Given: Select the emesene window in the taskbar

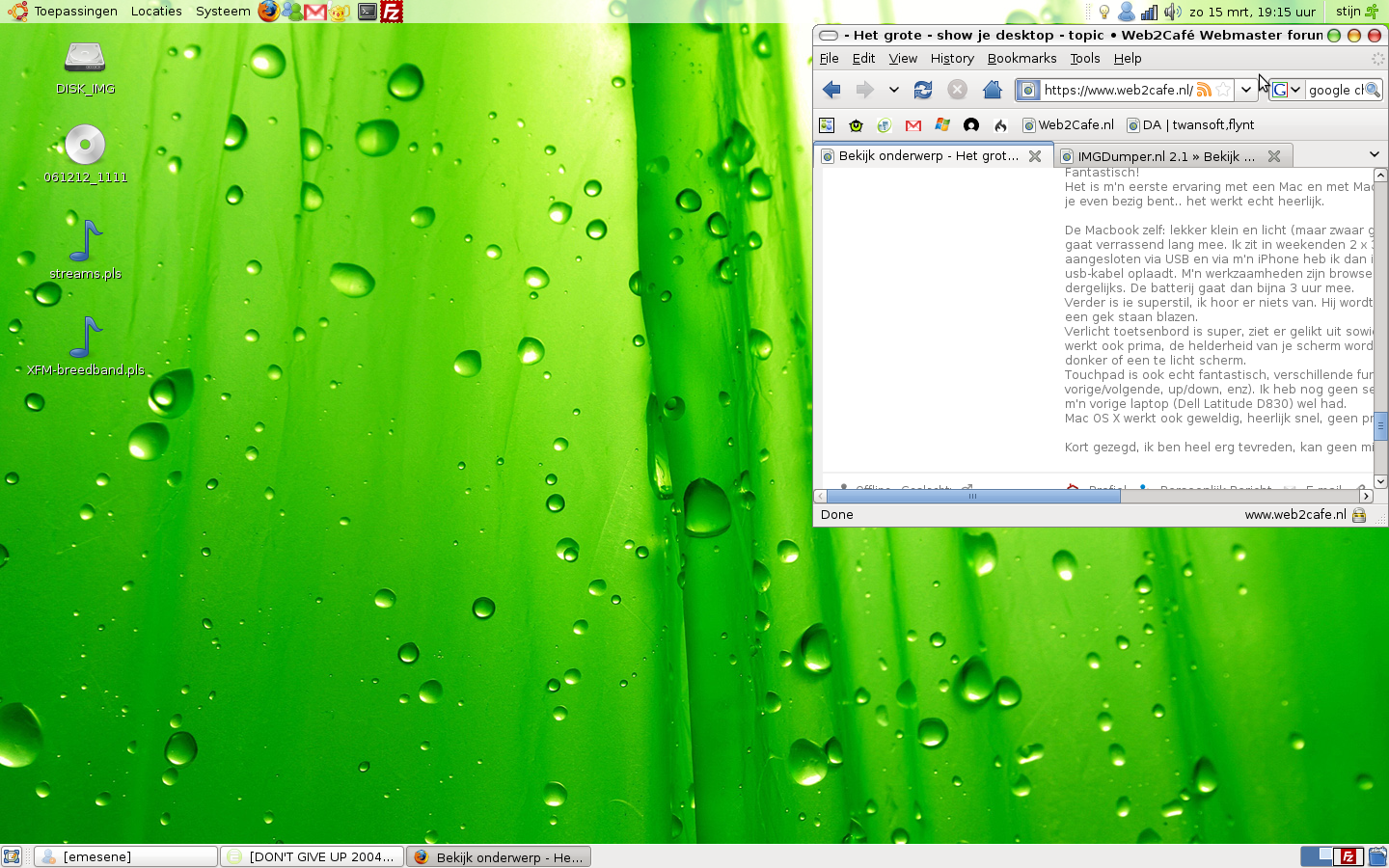Looking at the screenshot, I should 125,856.
